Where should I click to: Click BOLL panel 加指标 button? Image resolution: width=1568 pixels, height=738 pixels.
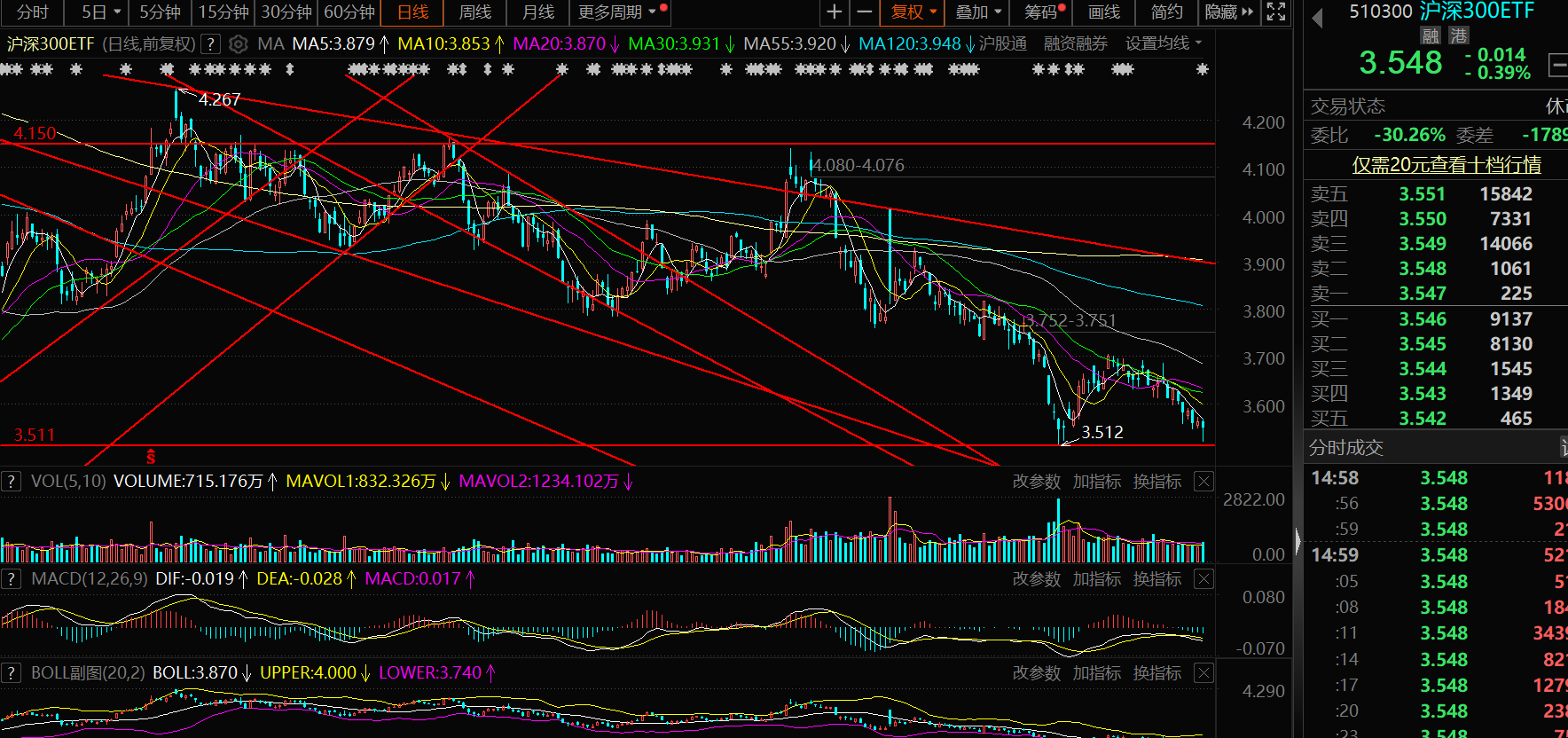click(1097, 673)
